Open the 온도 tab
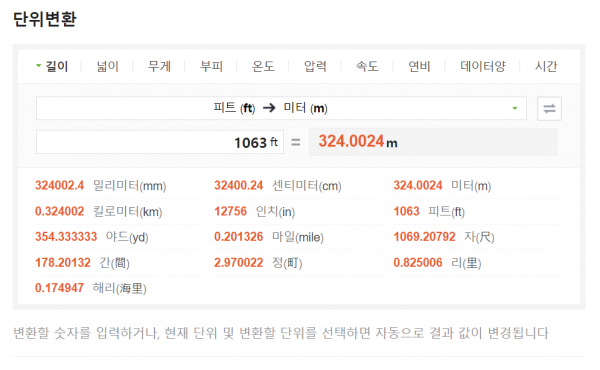Viewport: 600px width, 370px height. [263, 66]
